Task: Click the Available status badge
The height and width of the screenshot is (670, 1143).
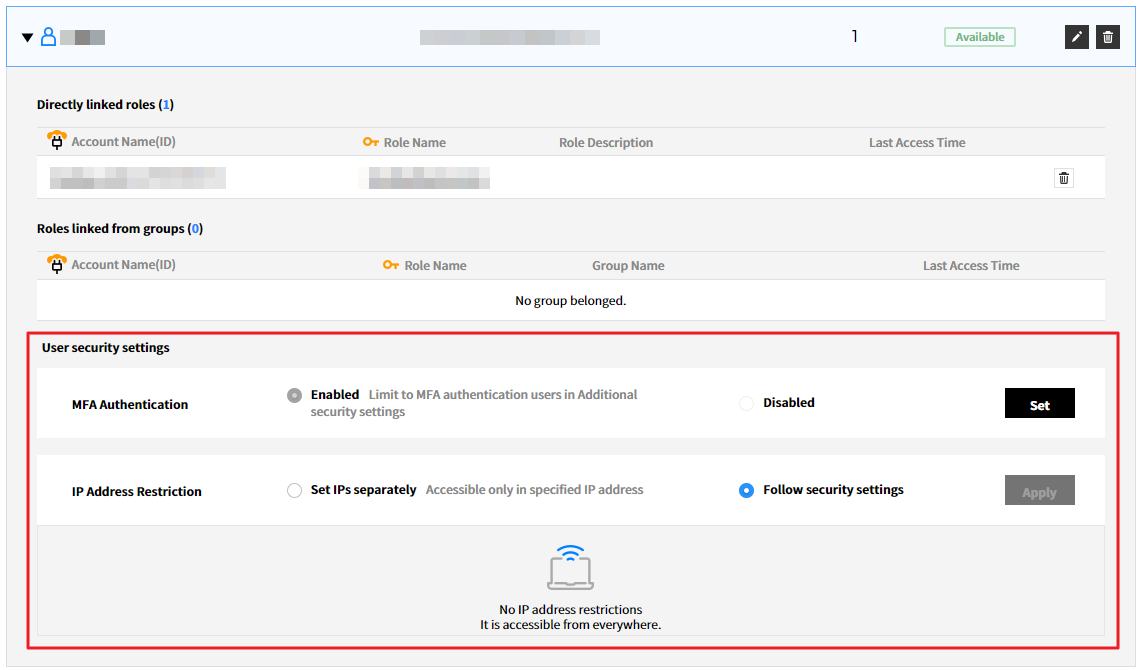Action: 979,37
